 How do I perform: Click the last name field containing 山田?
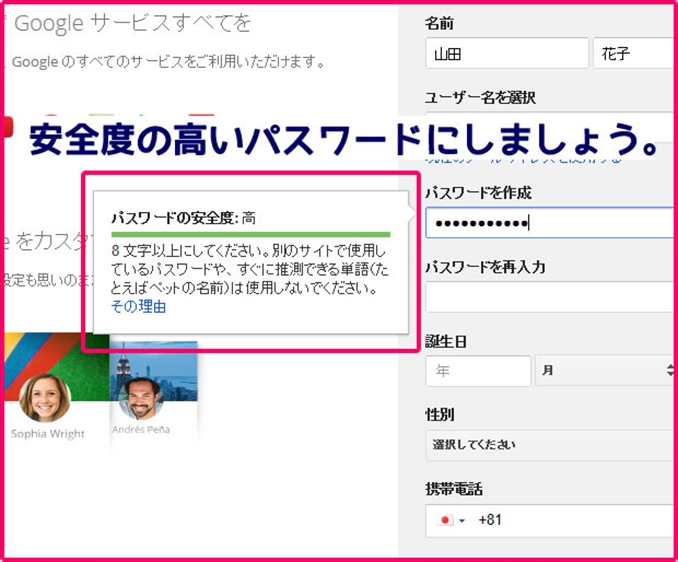(x=506, y=53)
